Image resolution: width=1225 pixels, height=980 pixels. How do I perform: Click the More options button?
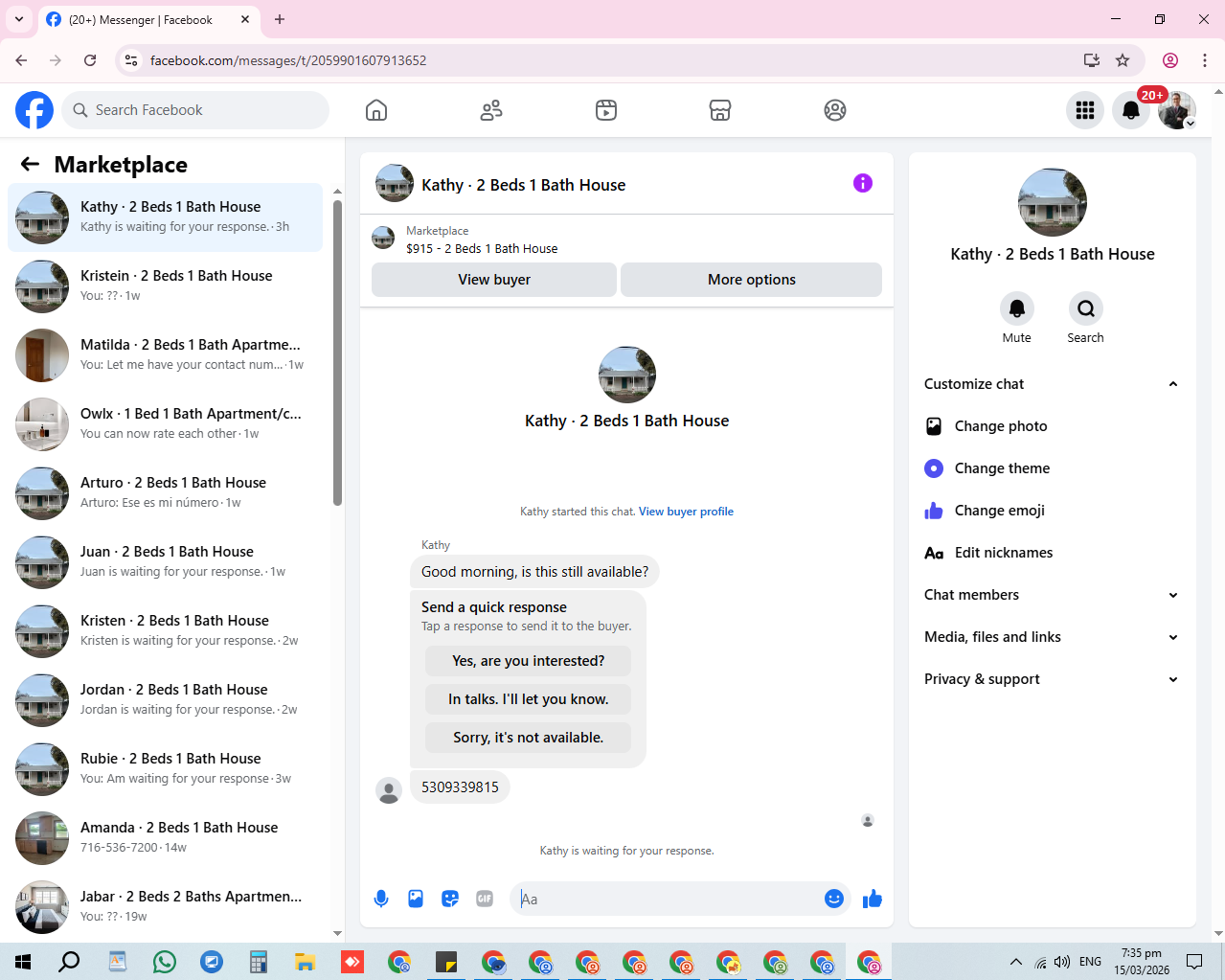[x=752, y=280]
